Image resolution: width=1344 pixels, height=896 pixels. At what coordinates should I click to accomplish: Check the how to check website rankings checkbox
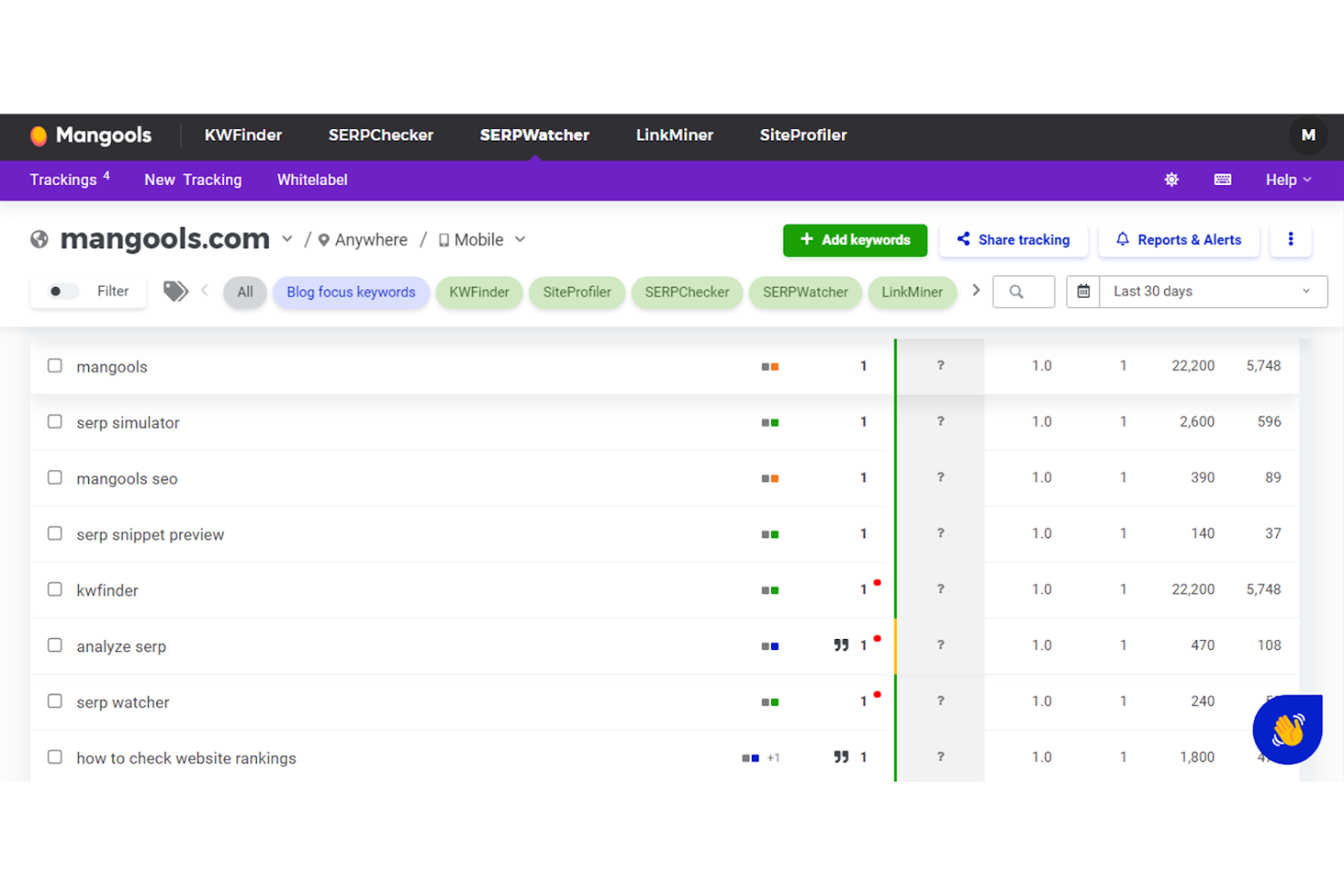point(55,757)
